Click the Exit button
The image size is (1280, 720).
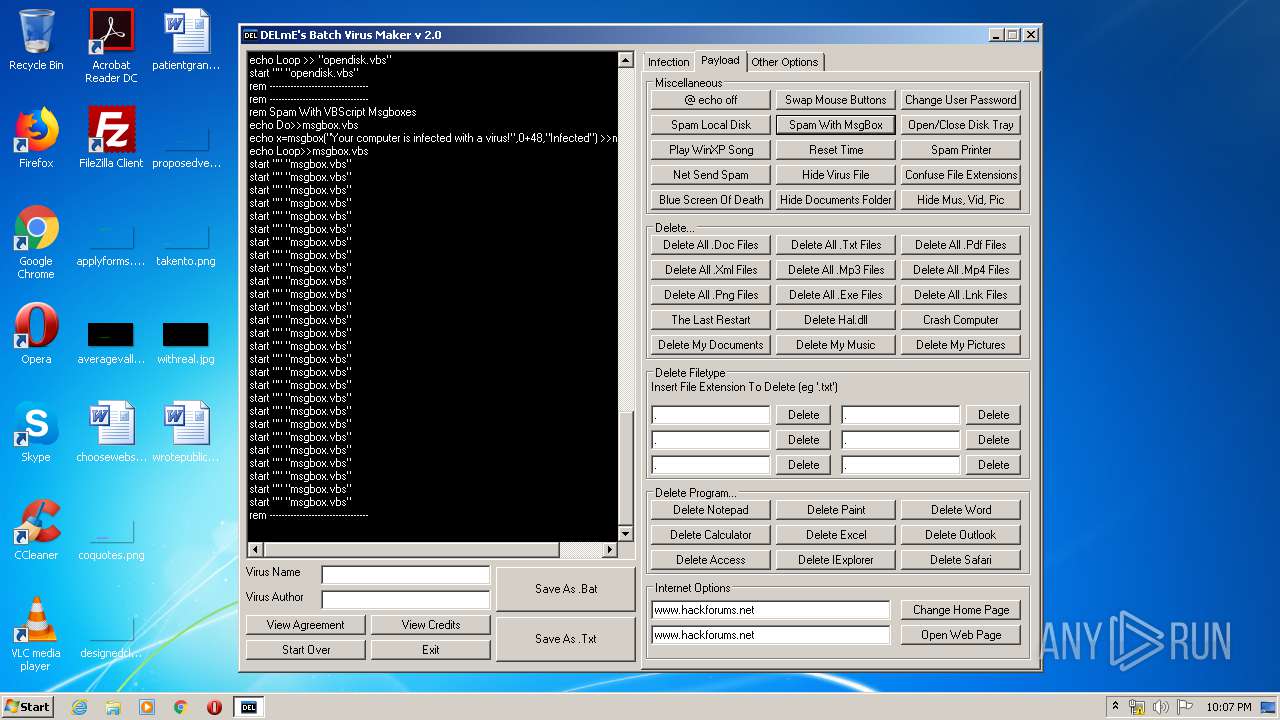pyautogui.click(x=431, y=650)
